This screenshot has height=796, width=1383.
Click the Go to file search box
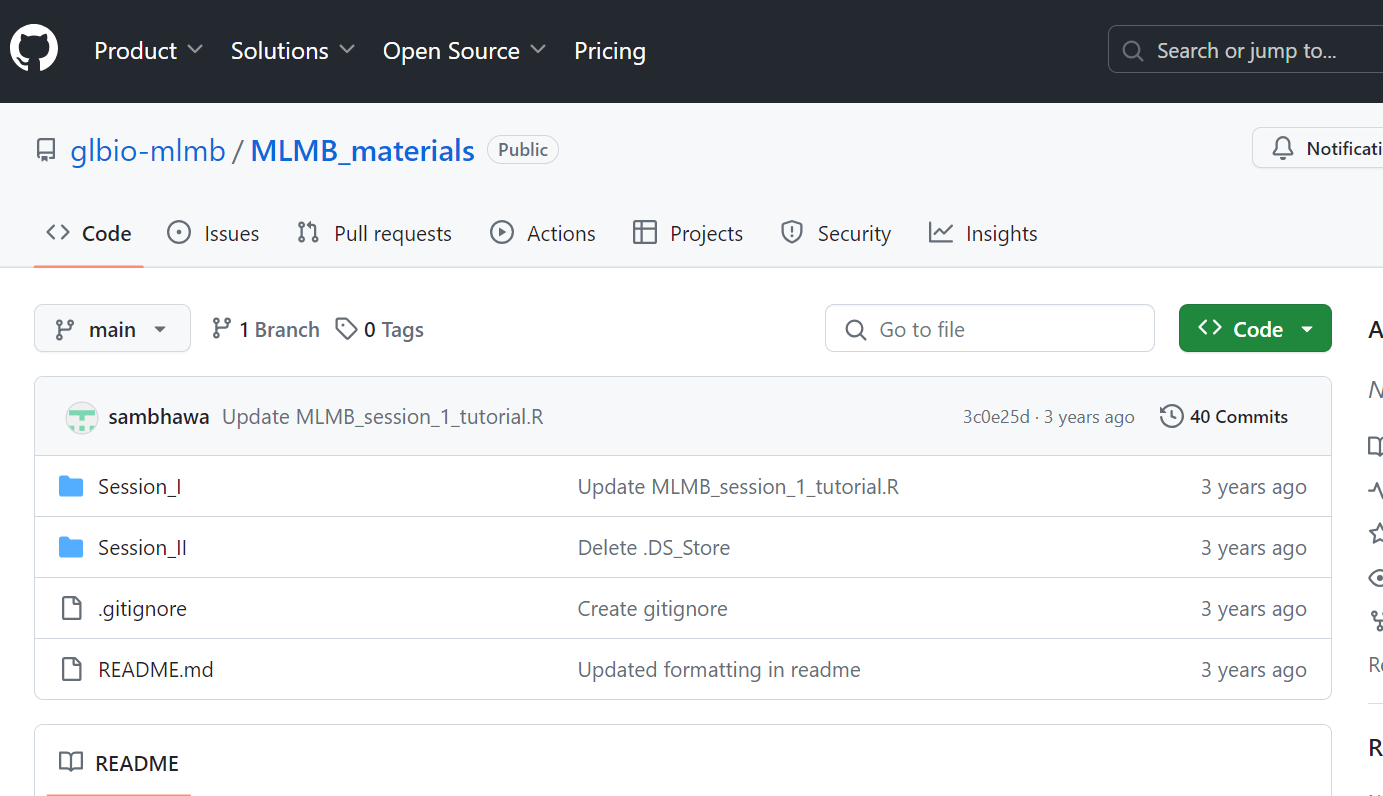(x=990, y=329)
